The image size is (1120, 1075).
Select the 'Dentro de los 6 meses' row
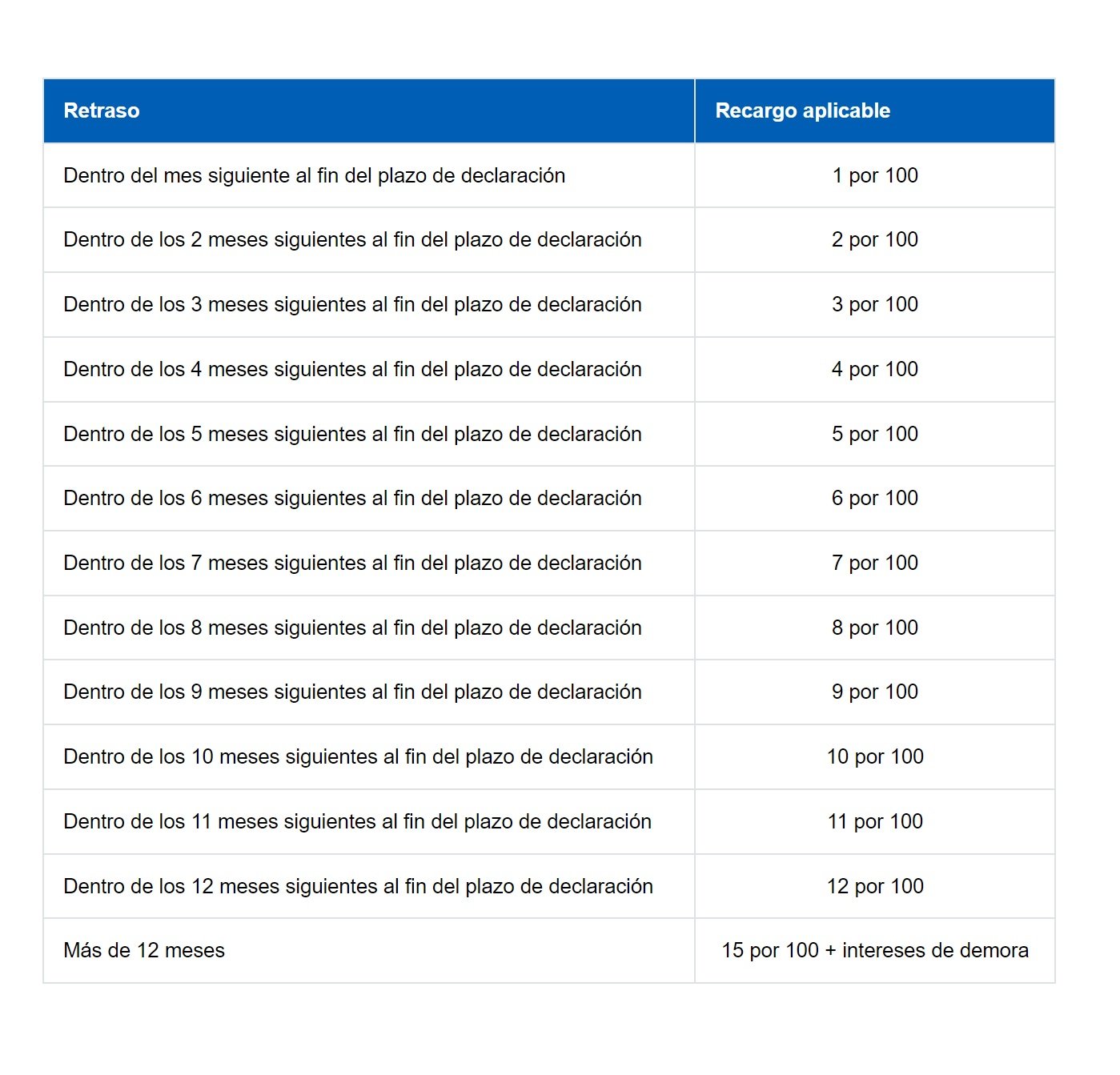coord(352,498)
